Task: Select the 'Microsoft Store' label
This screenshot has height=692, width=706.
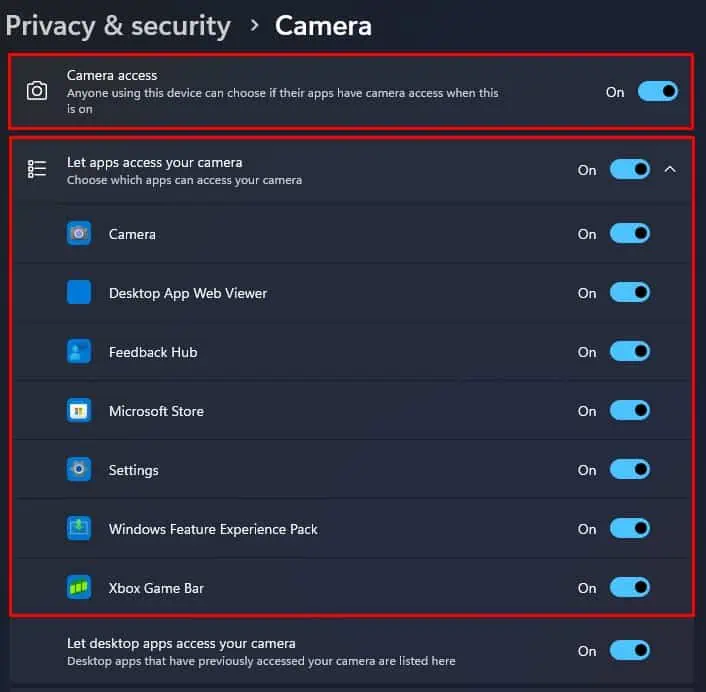Action: coord(156,412)
